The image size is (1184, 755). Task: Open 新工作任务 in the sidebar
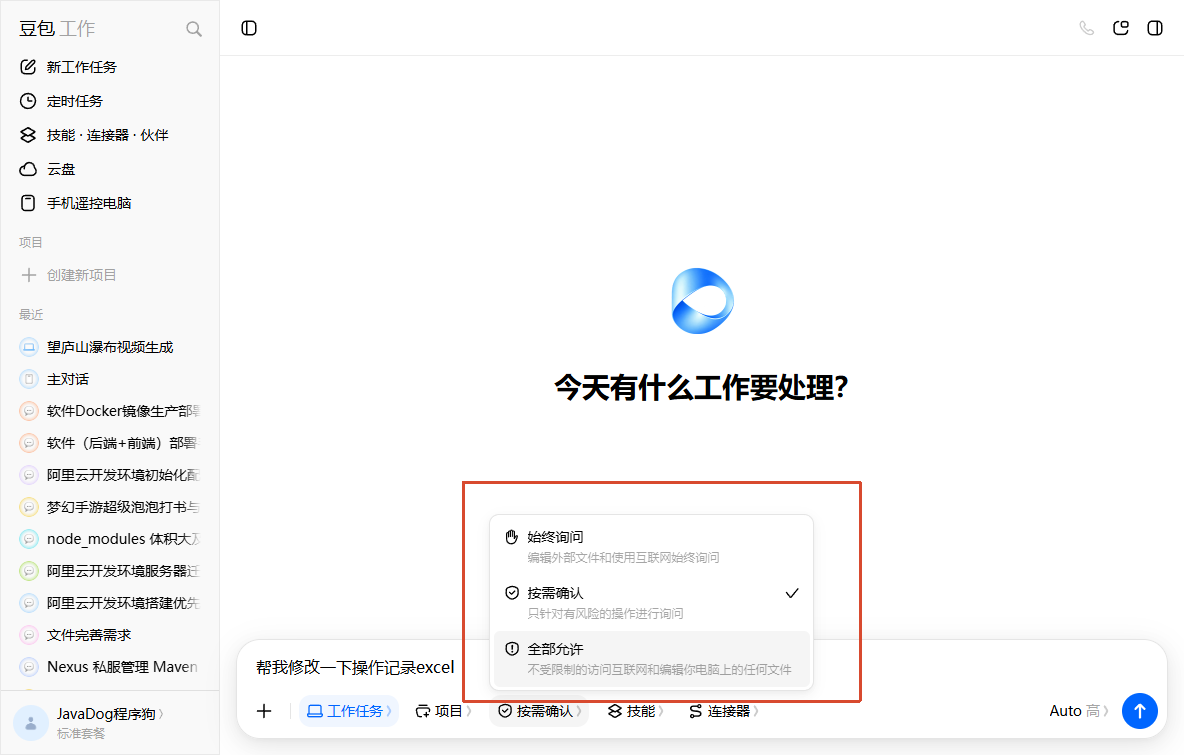pyautogui.click(x=109, y=67)
